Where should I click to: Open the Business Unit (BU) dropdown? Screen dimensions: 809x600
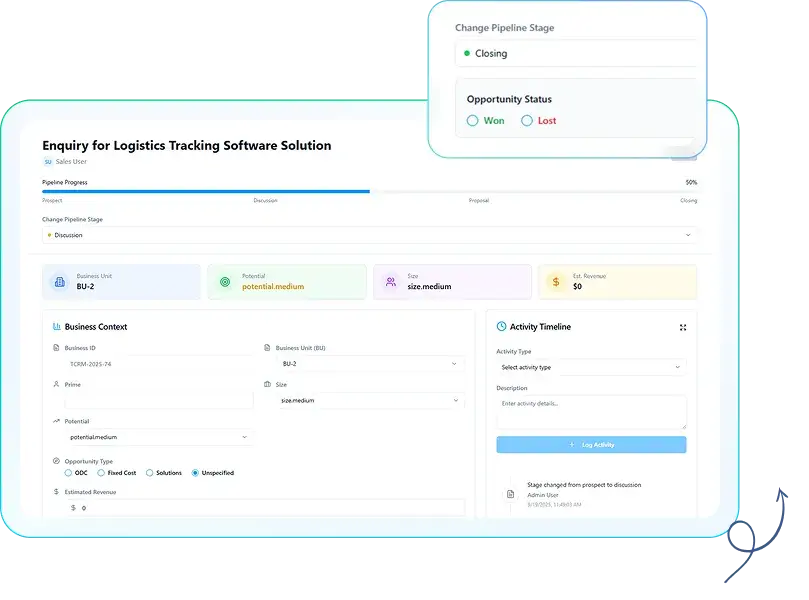(370, 364)
